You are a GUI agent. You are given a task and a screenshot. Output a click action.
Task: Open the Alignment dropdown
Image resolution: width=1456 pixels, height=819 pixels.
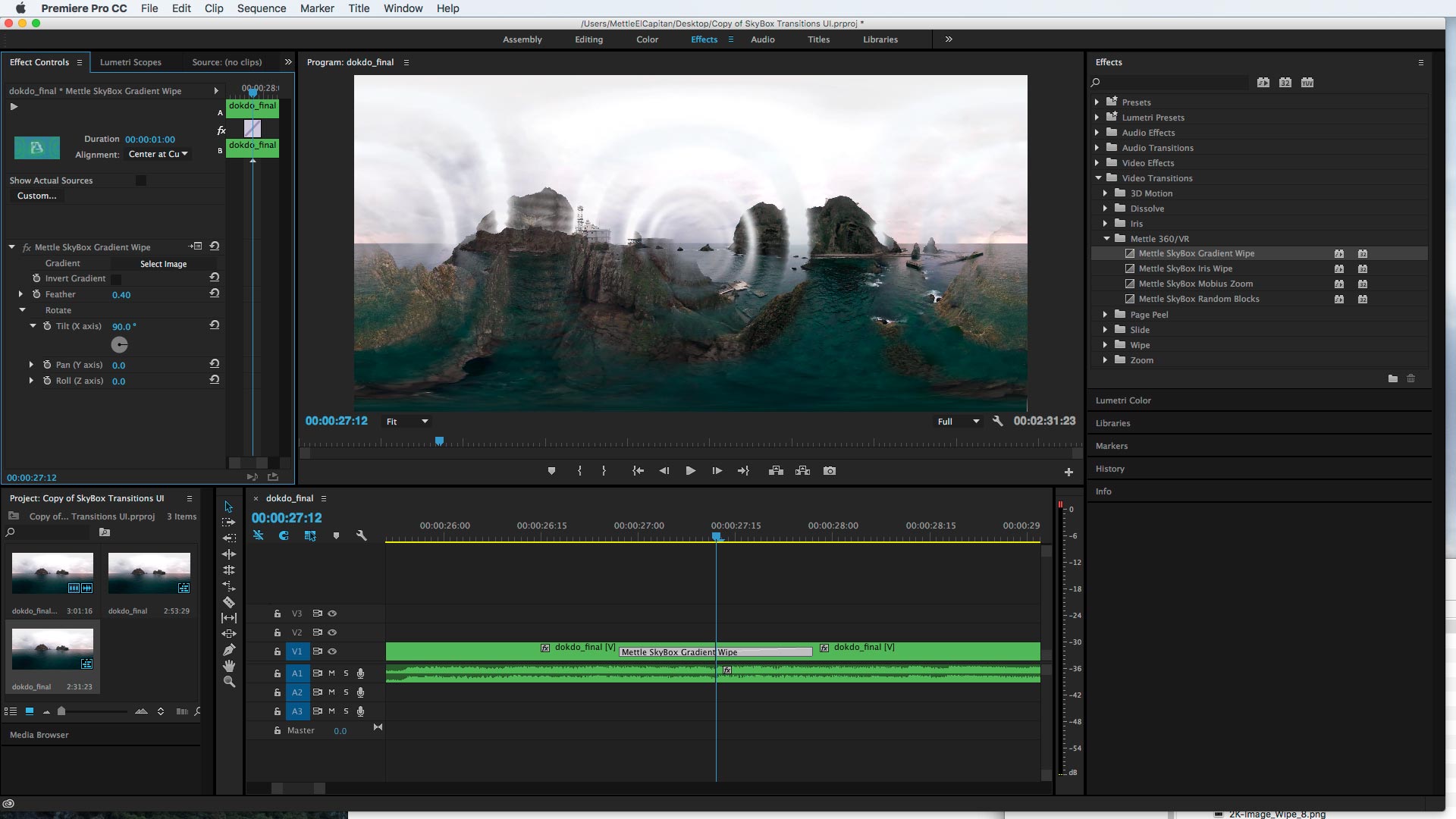(158, 154)
